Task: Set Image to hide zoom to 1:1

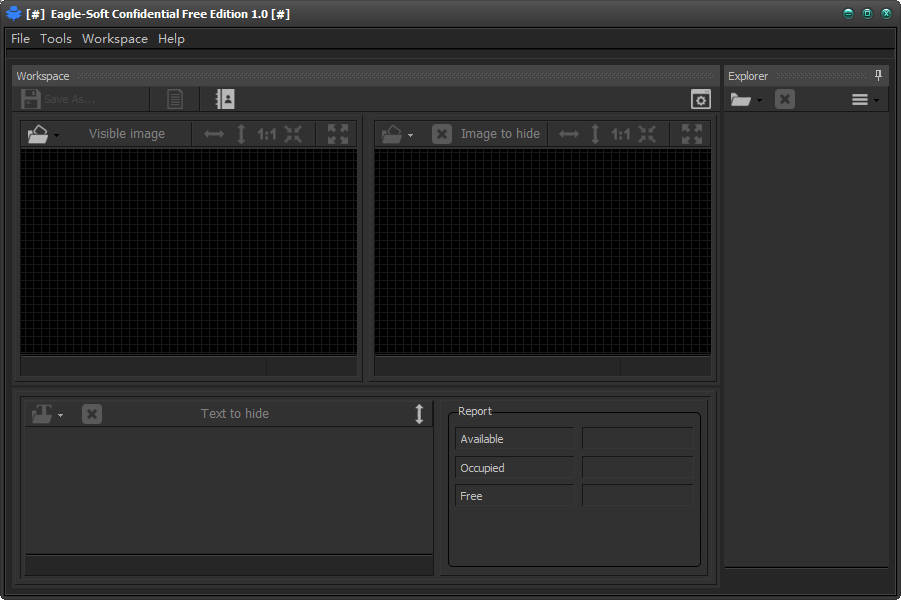Action: pyautogui.click(x=621, y=134)
